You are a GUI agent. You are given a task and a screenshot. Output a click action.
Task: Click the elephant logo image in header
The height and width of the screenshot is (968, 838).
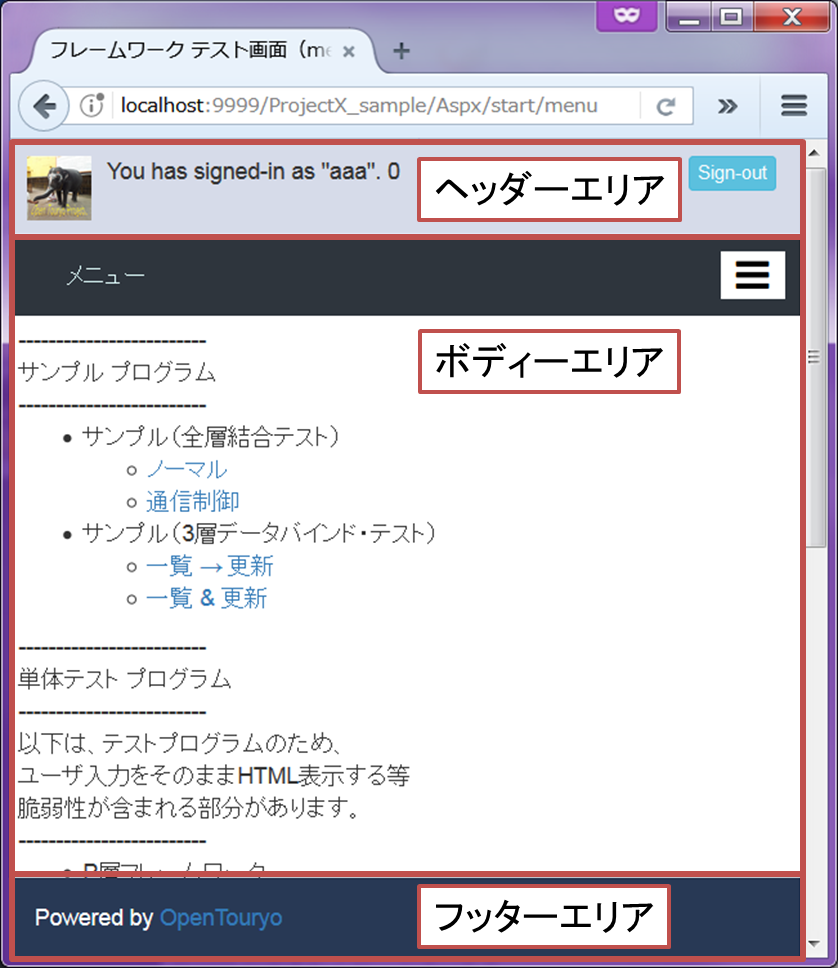pos(59,187)
